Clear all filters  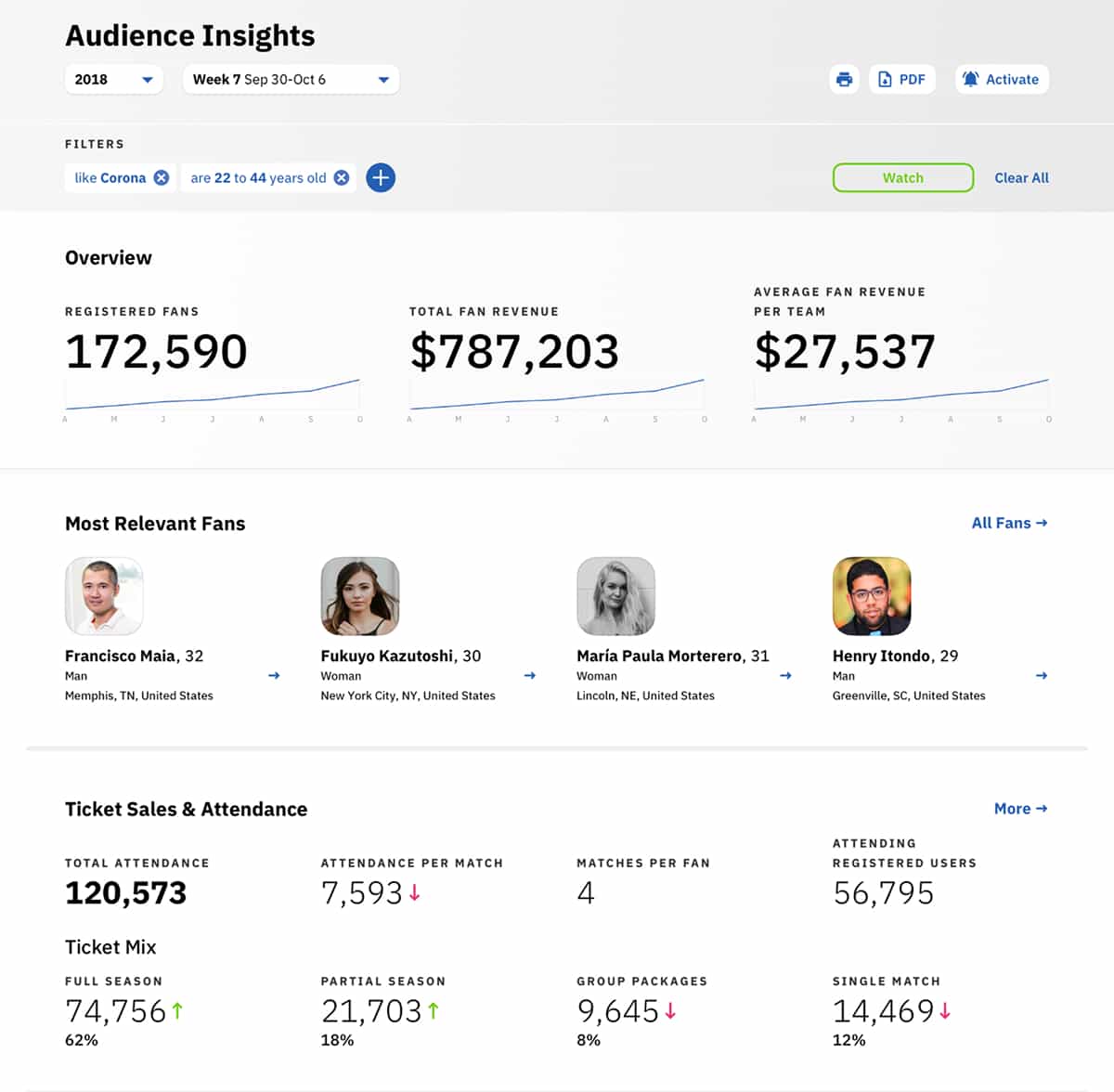[x=1021, y=177]
